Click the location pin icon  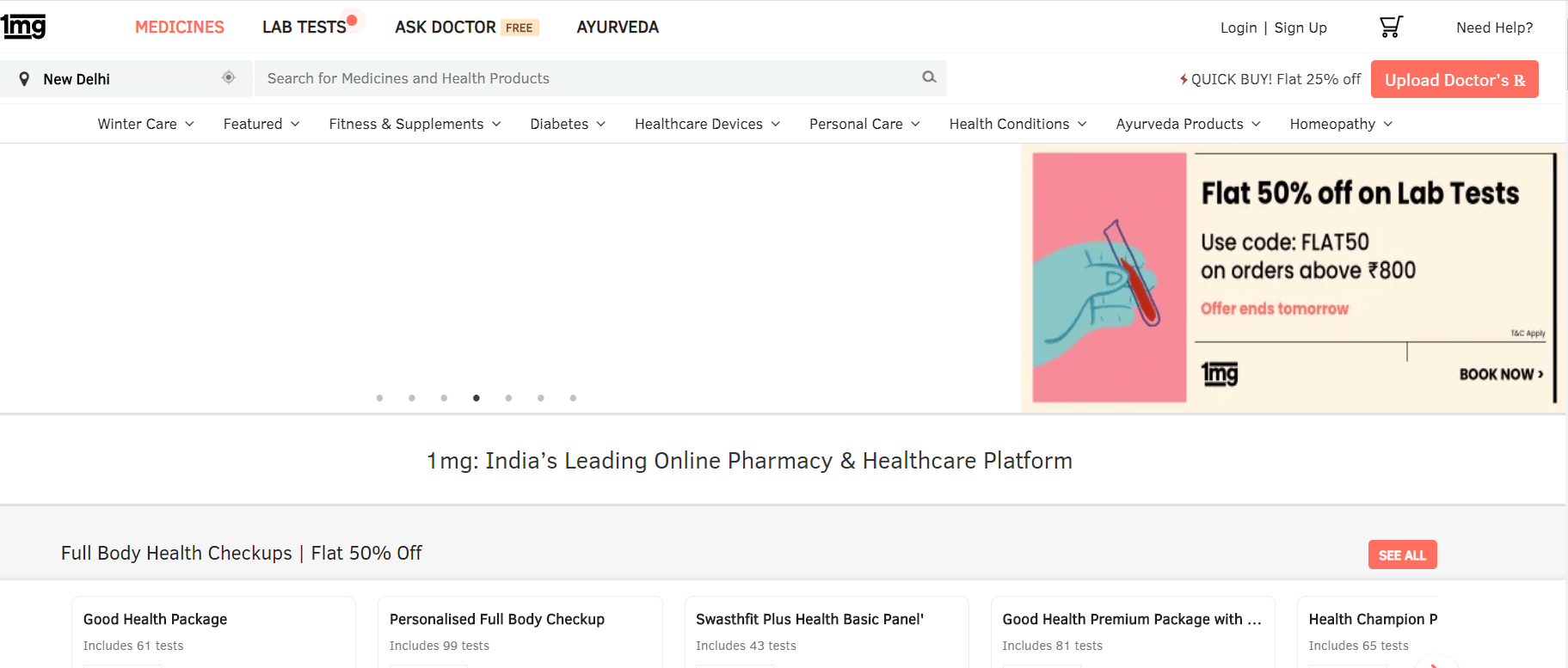pos(24,79)
